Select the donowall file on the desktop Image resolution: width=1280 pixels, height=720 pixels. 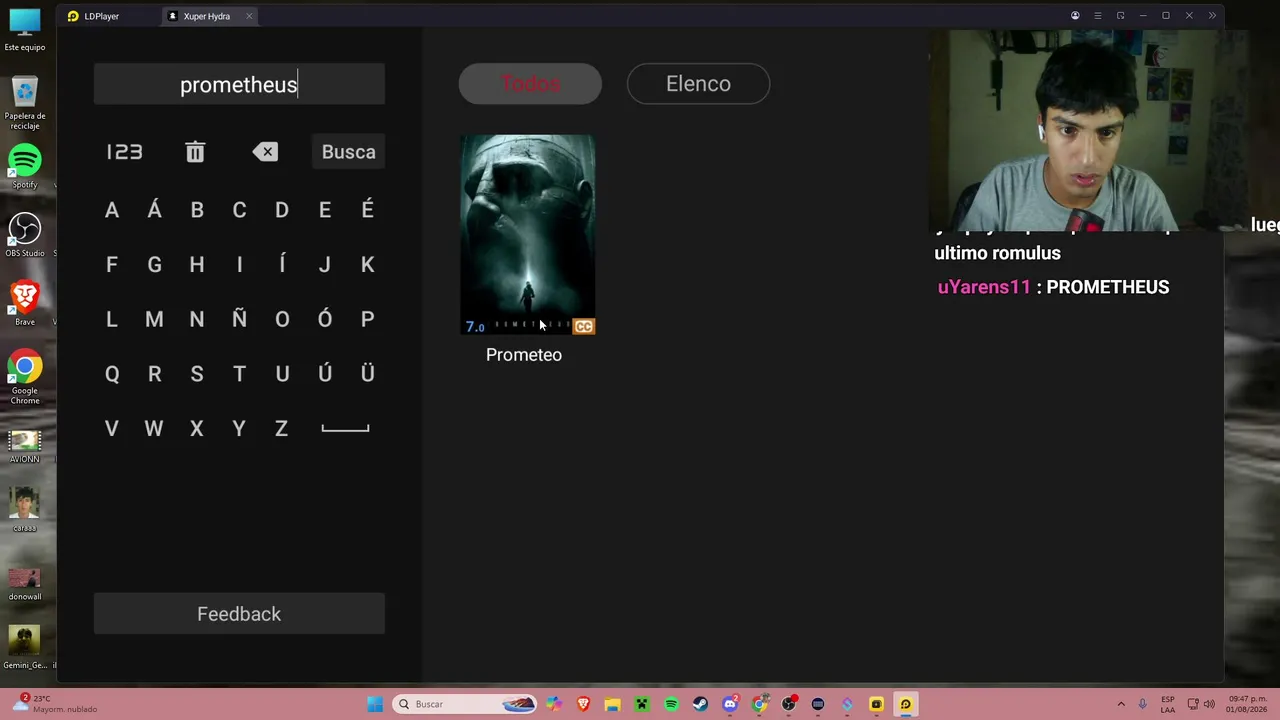tap(25, 584)
